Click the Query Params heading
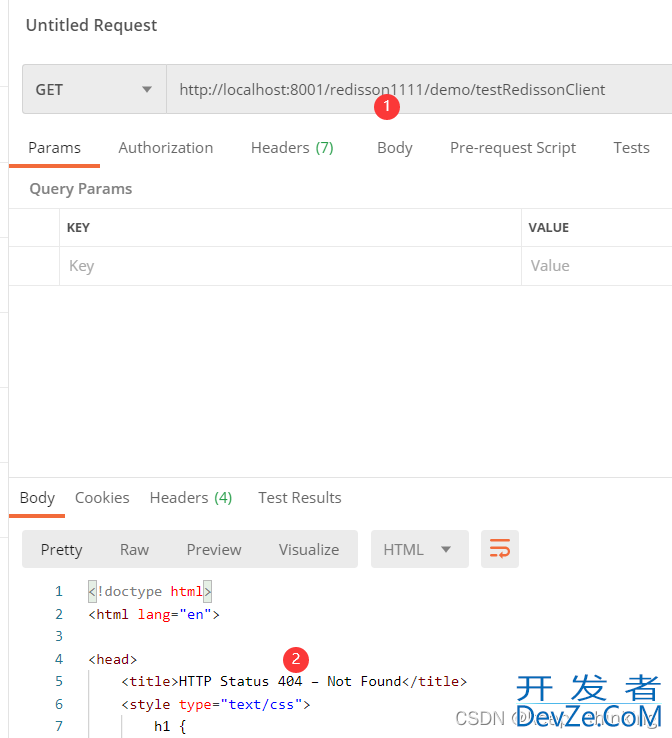The width and height of the screenshot is (672, 738). tap(81, 189)
